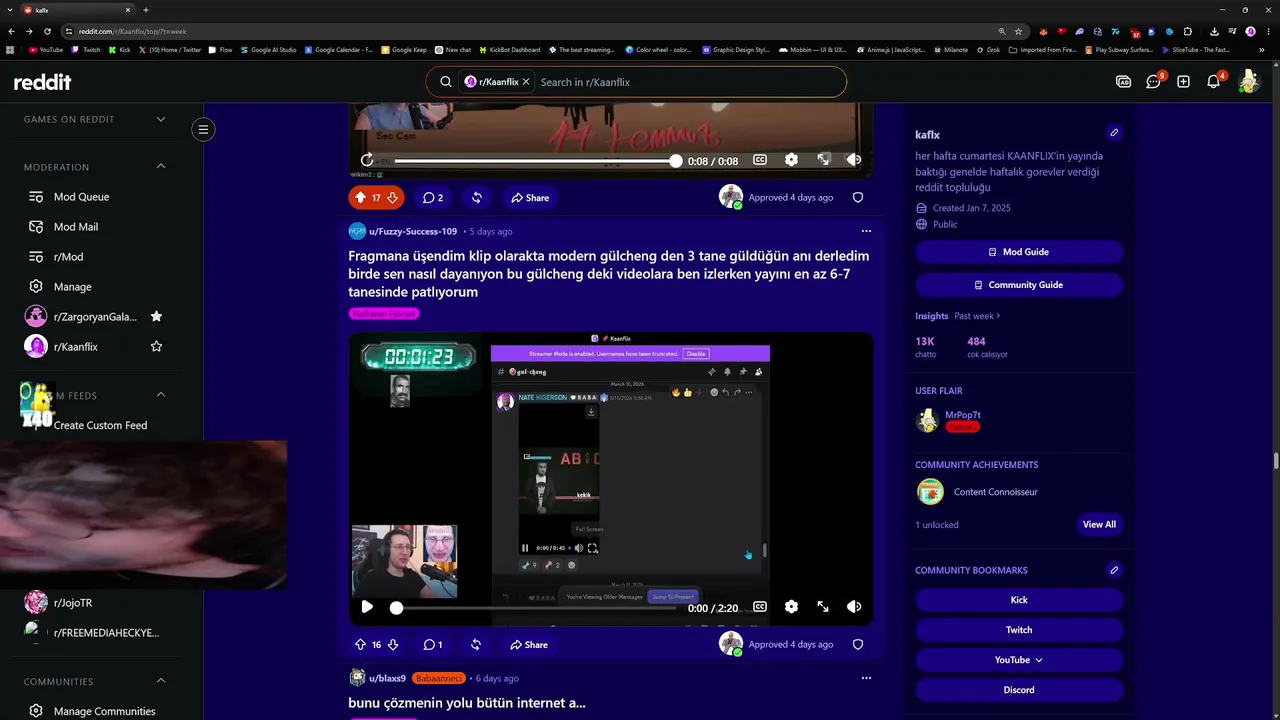This screenshot has width=1280, height=720.
Task: Downvote the Fuzzy-Success-109 post
Action: [394, 645]
